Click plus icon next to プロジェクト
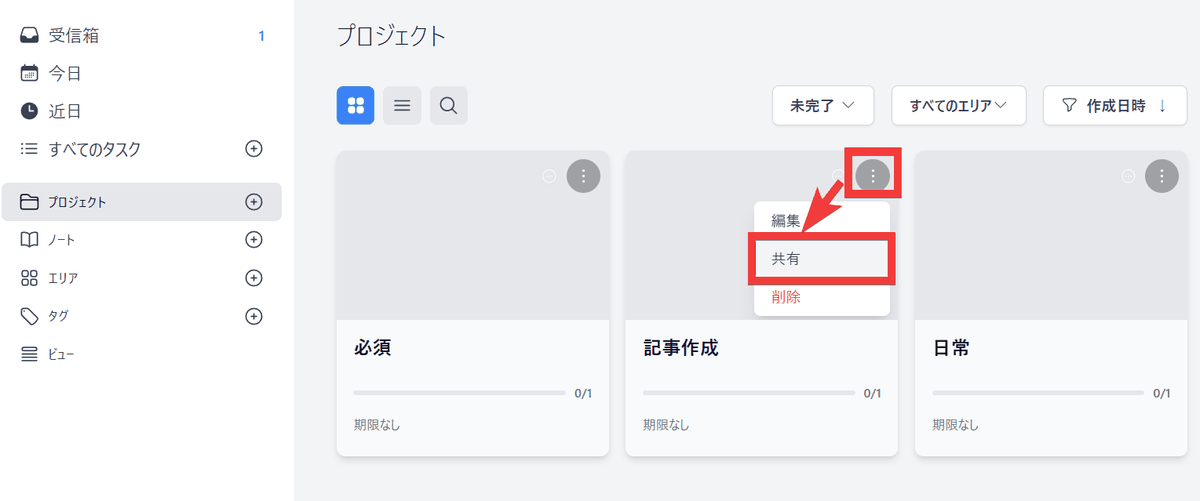This screenshot has height=501, width=1200. 254,202
